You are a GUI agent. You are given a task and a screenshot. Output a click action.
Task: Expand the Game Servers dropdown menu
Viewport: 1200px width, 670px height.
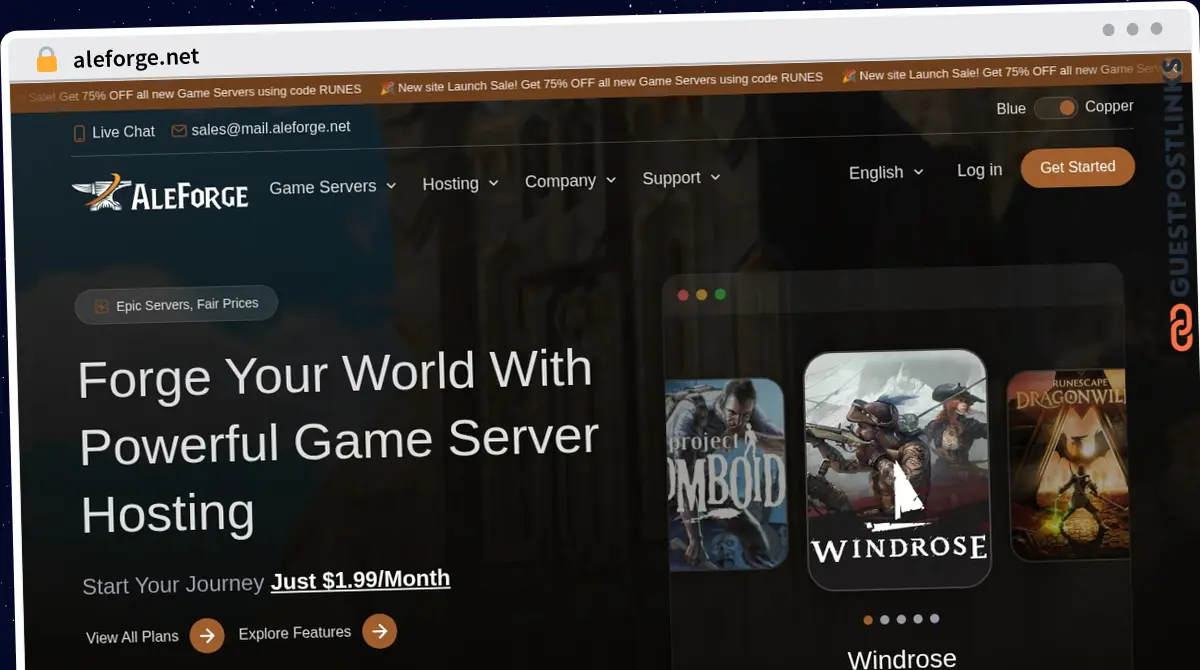click(x=333, y=186)
